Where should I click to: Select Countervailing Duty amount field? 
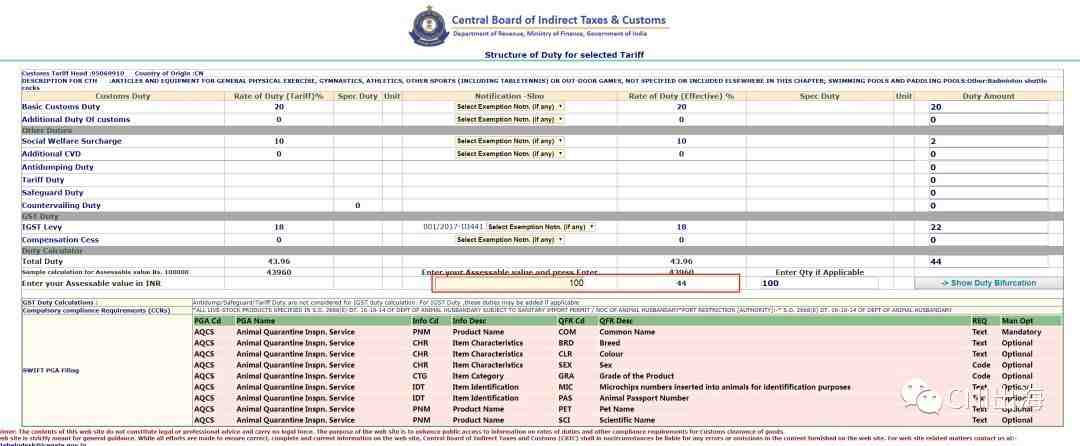988,206
